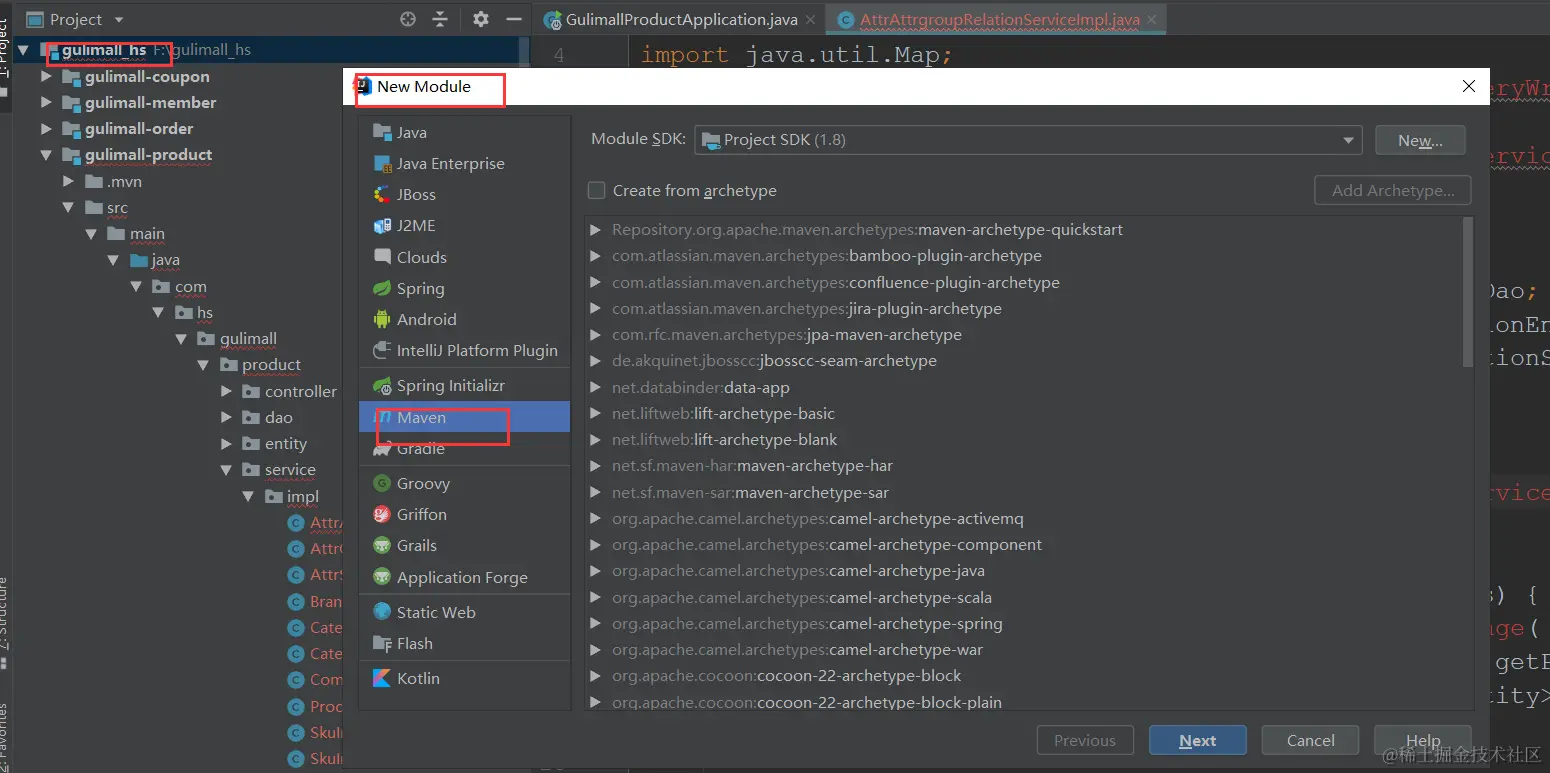Choose Java Enterprise icon in module list
Image resolution: width=1550 pixels, height=773 pixels.
point(381,163)
